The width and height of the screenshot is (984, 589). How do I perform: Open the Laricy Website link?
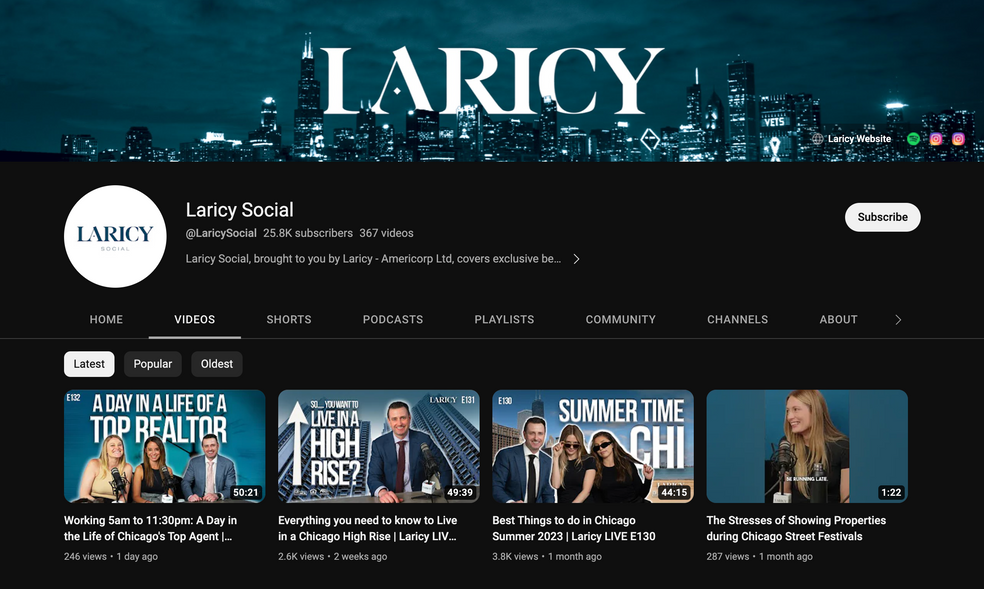(x=859, y=139)
